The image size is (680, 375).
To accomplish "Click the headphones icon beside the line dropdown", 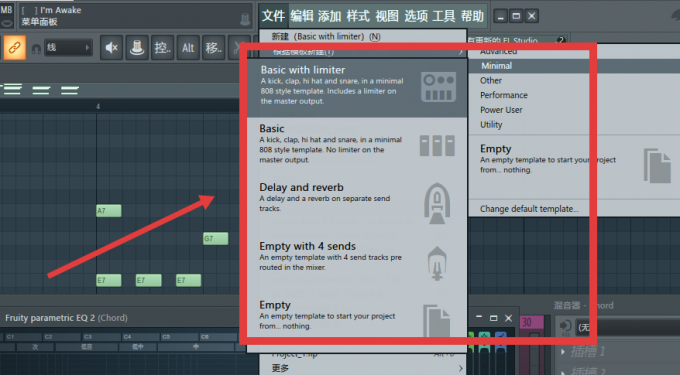I will pos(36,49).
